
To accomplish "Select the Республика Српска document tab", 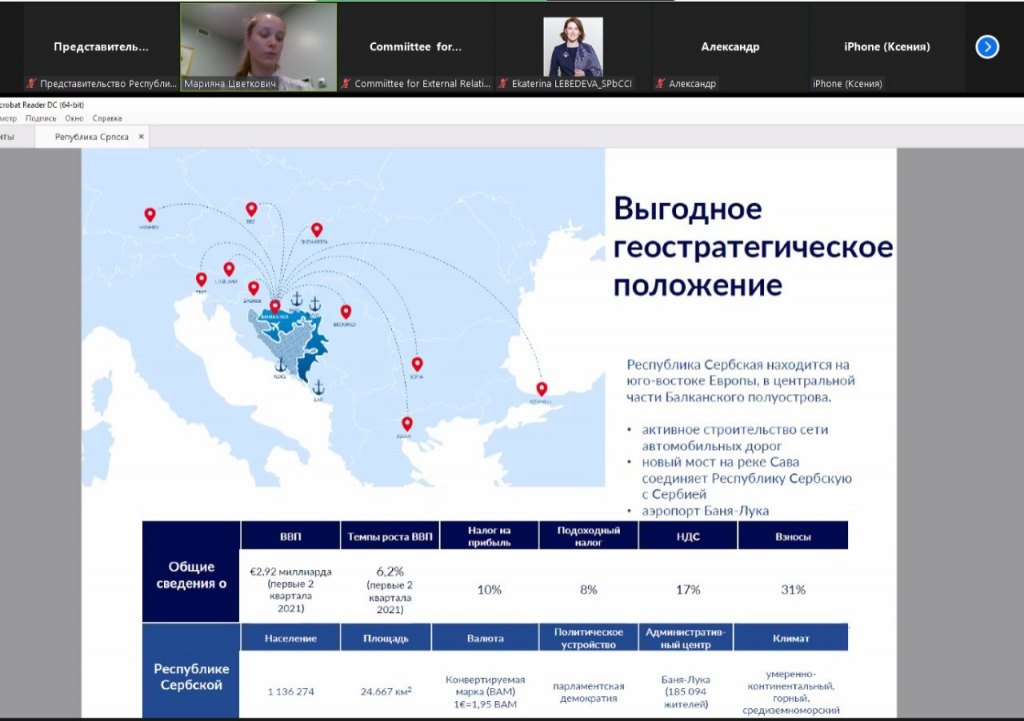I will tap(91, 137).
